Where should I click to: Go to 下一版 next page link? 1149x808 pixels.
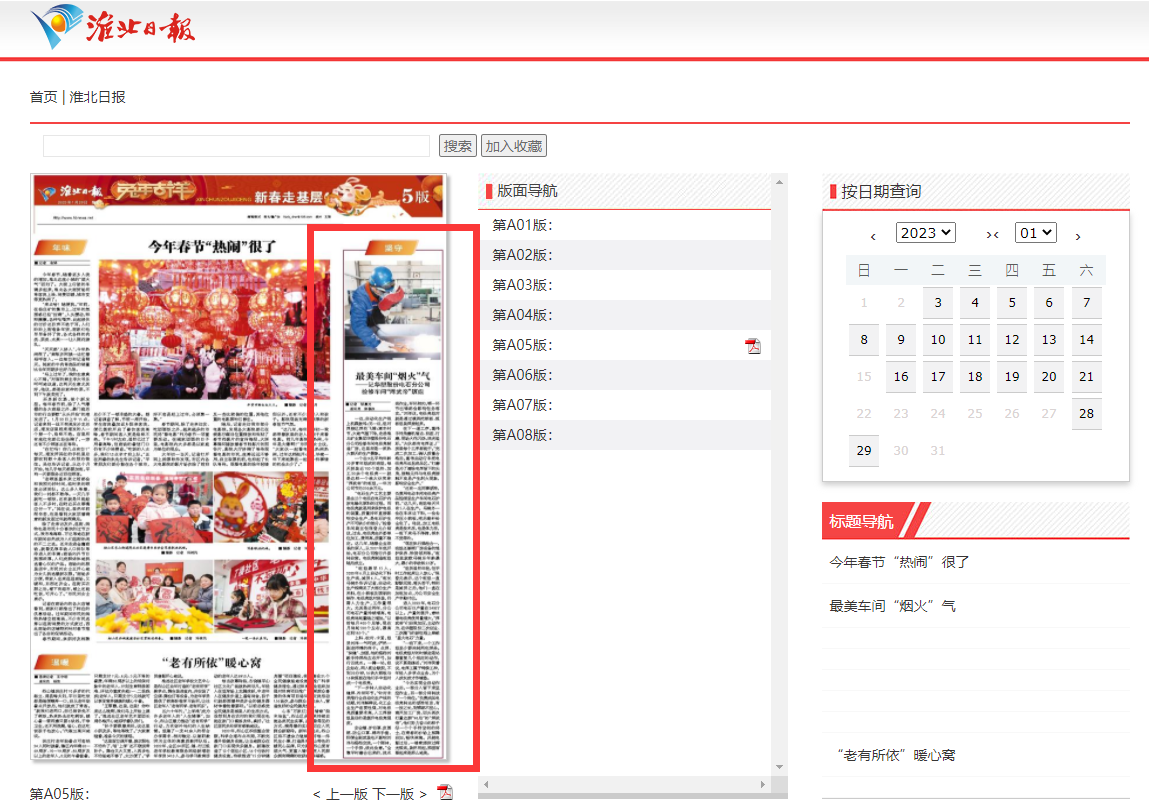(x=393, y=794)
